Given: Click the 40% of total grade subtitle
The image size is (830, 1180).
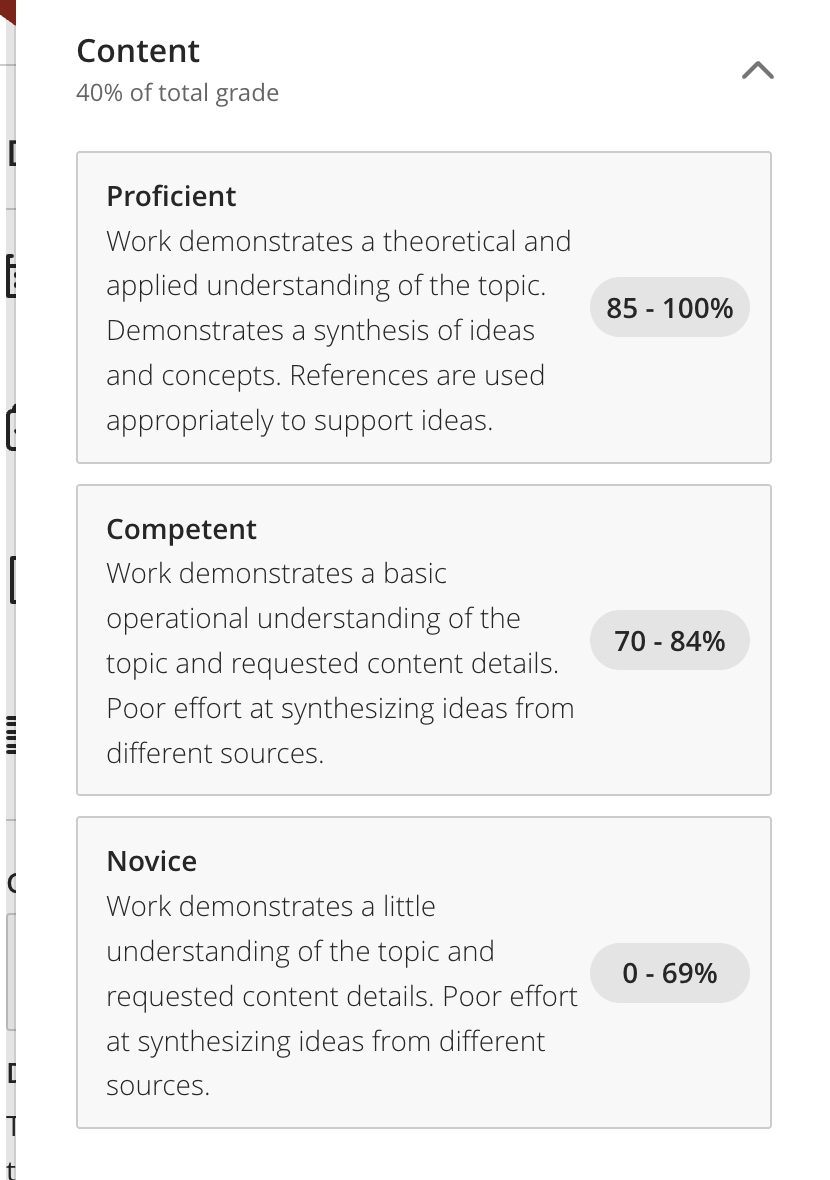Looking at the screenshot, I should click(x=178, y=93).
